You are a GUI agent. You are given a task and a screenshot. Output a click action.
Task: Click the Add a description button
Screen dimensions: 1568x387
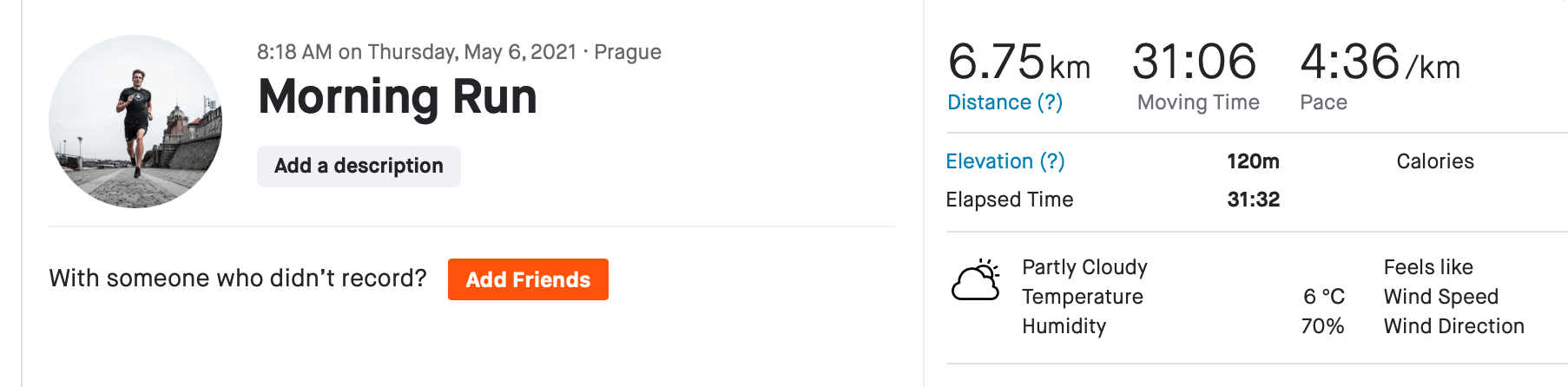pyautogui.click(x=359, y=166)
